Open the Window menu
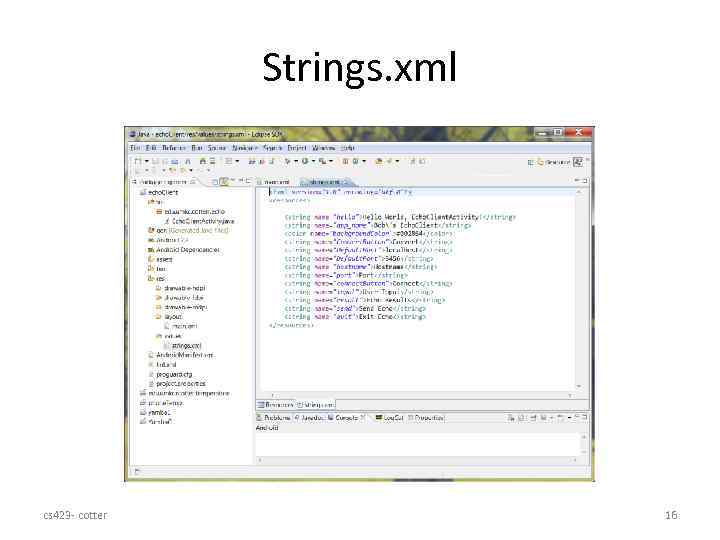This screenshot has height=540, width=720. 323,148
